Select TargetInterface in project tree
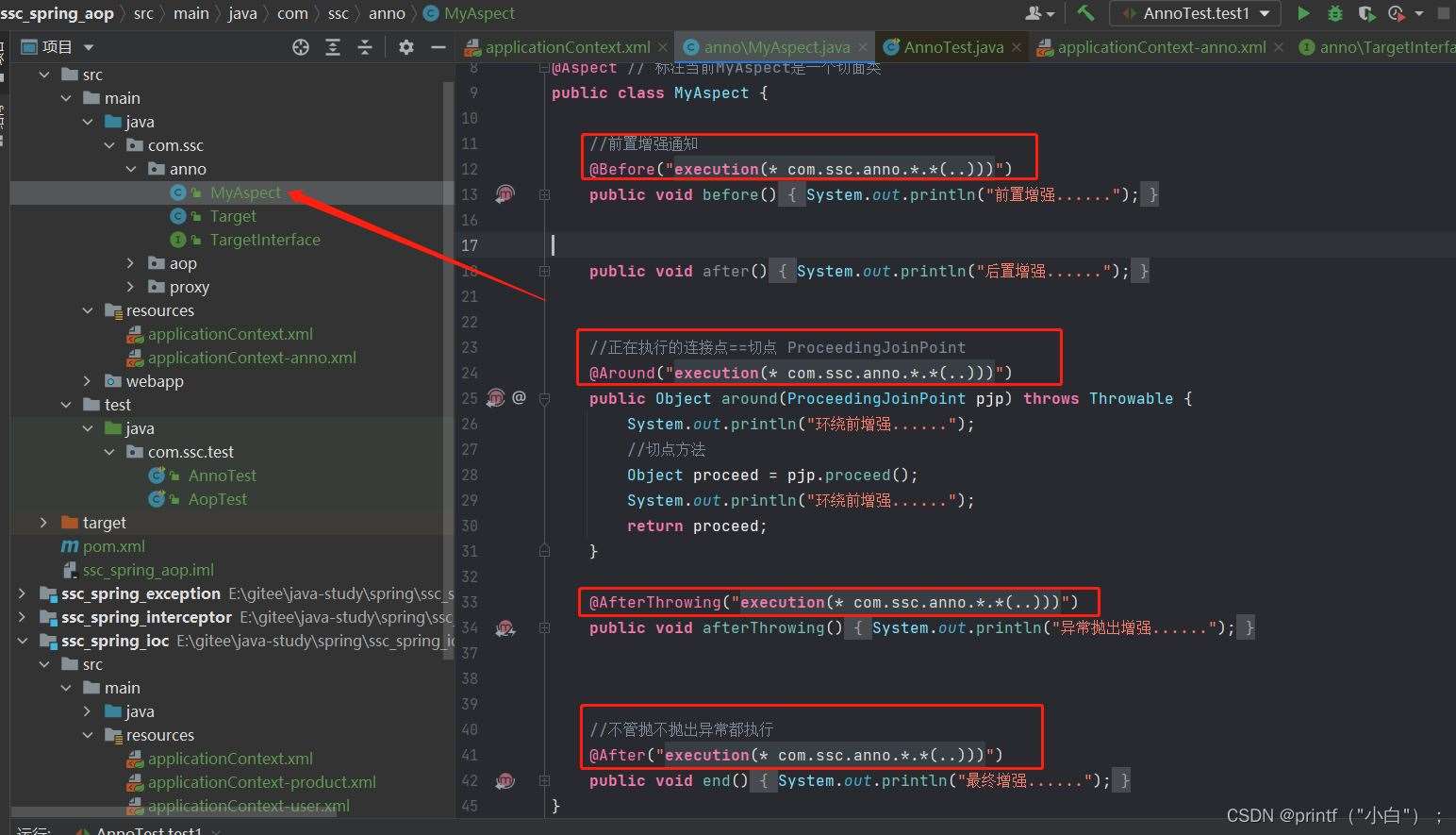 click(265, 240)
